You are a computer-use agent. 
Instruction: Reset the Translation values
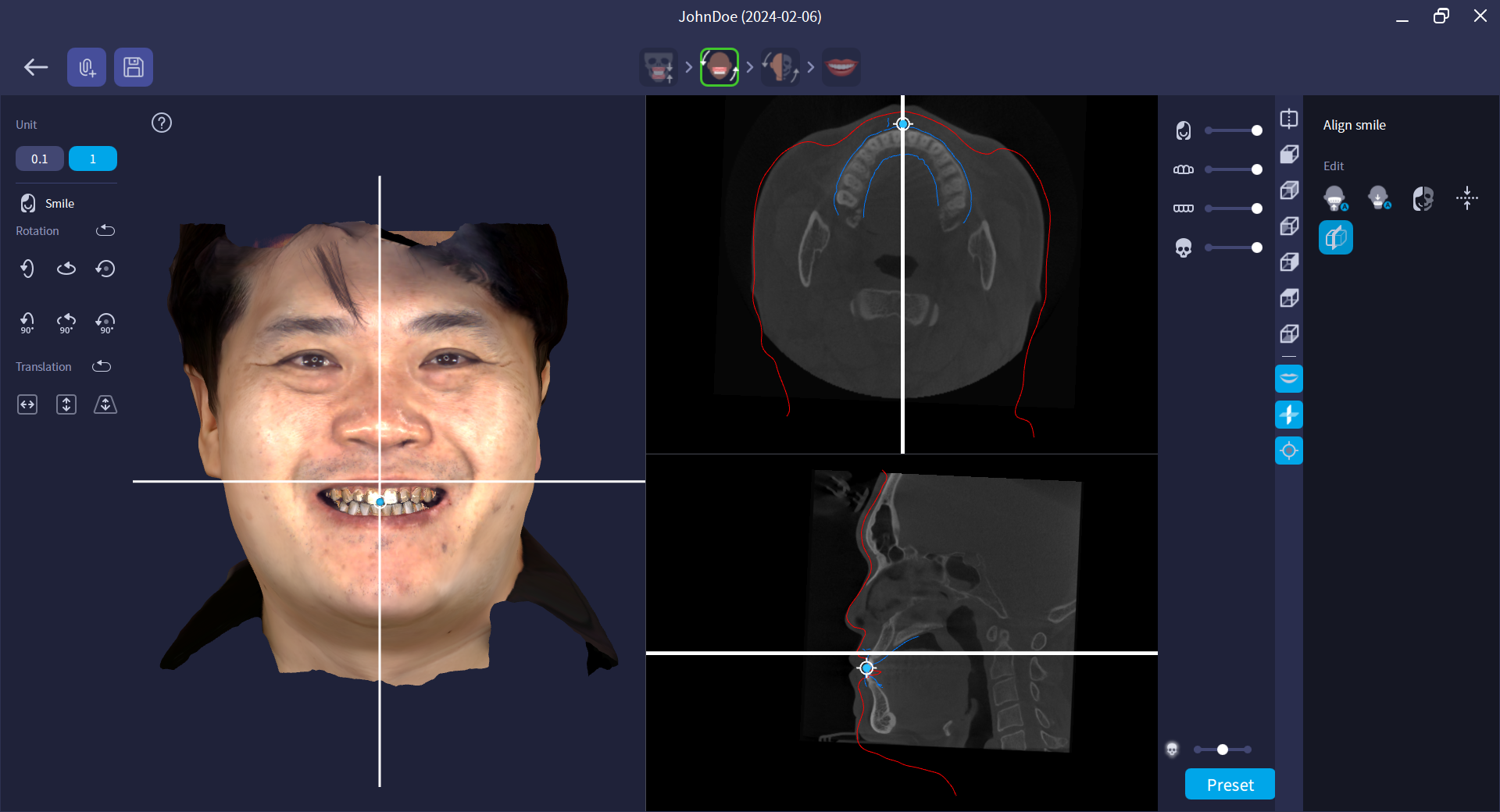(x=102, y=367)
